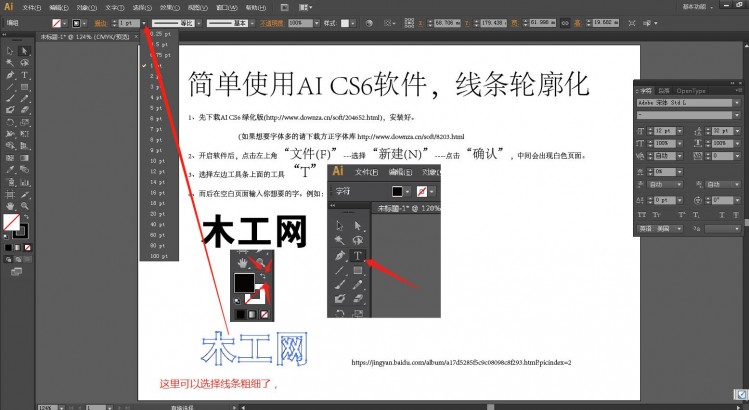Open the 文件(F) menu
Screen dimensions: 749x410
point(32,7)
